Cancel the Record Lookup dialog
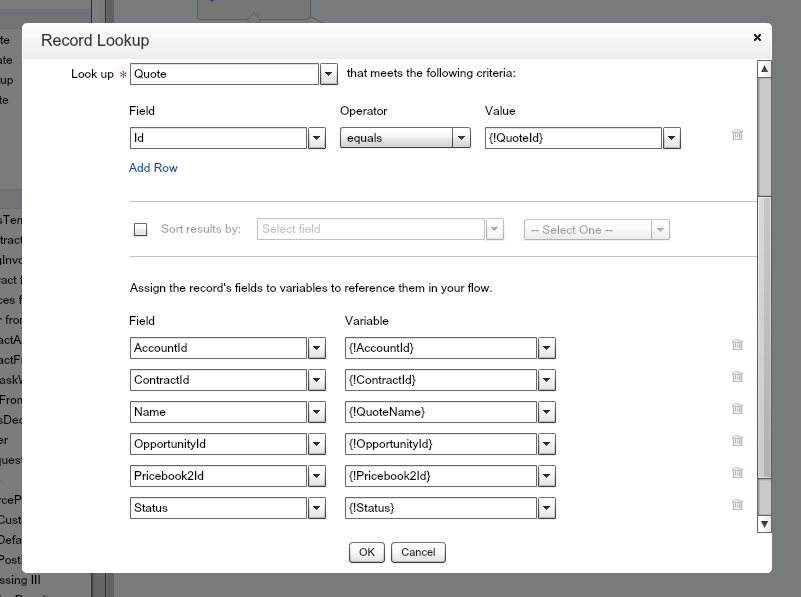This screenshot has height=597, width=801. pyautogui.click(x=418, y=553)
